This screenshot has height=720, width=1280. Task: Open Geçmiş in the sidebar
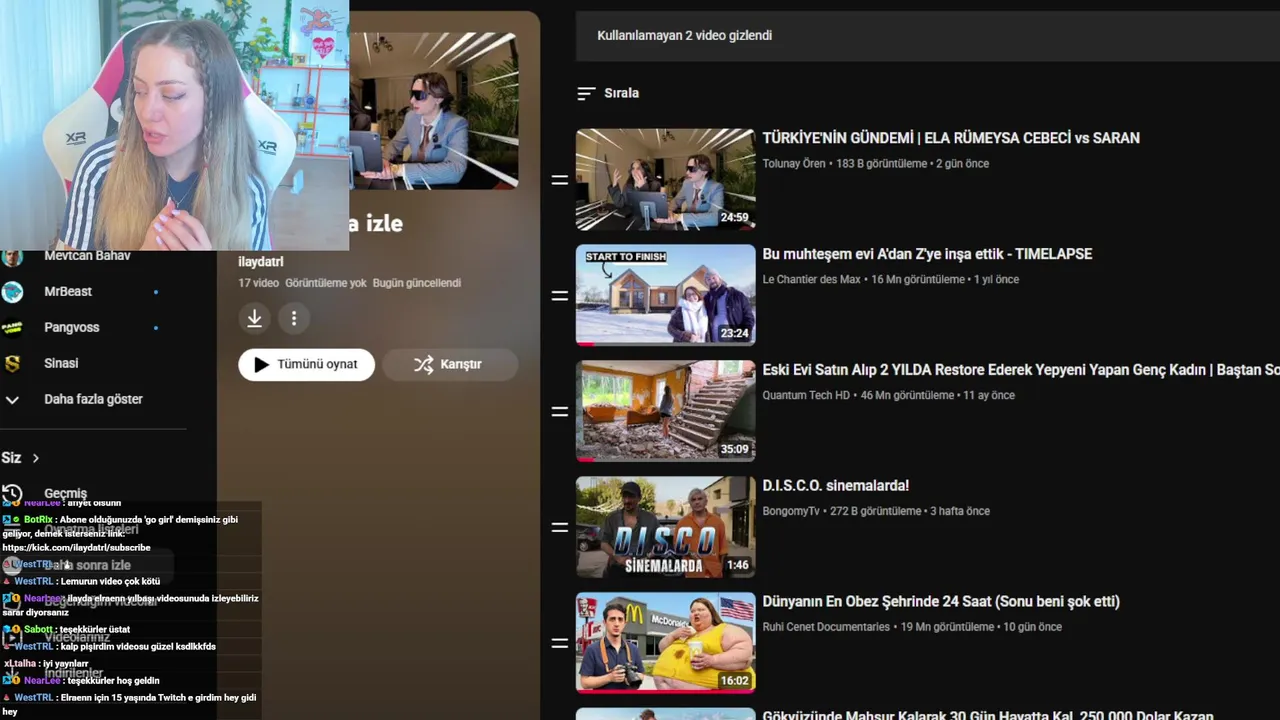tap(65, 494)
